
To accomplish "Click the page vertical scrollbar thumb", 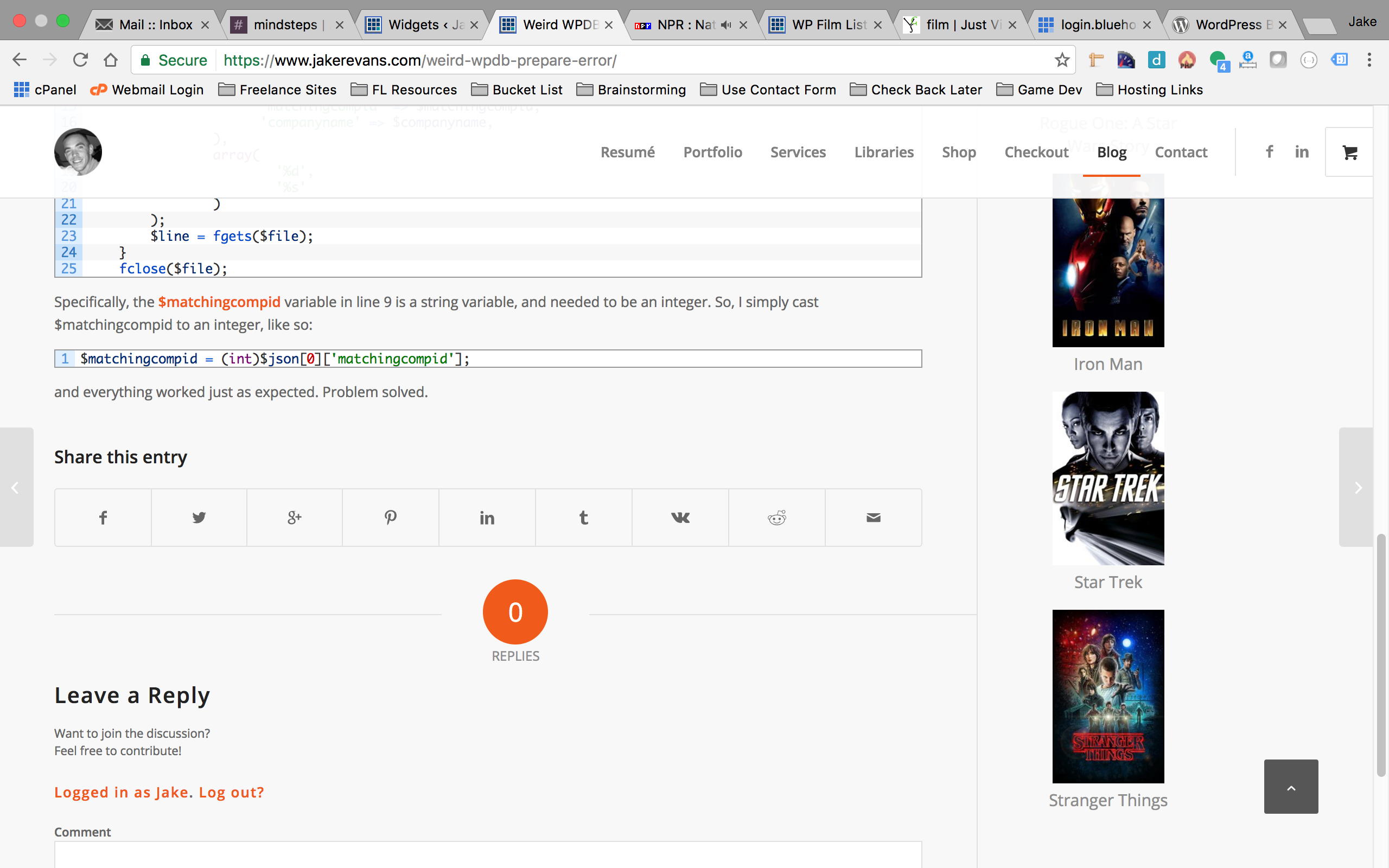I will point(1381,655).
